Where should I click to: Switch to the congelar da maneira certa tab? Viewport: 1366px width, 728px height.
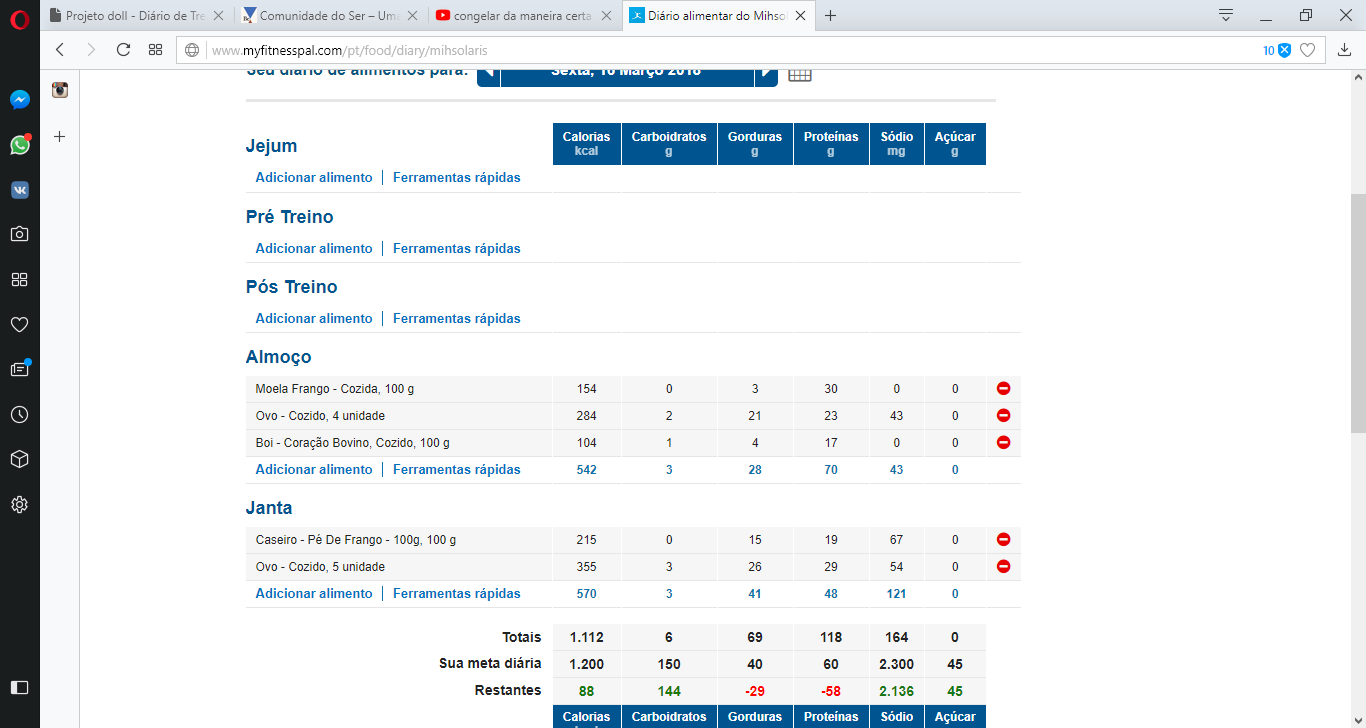tap(520, 16)
